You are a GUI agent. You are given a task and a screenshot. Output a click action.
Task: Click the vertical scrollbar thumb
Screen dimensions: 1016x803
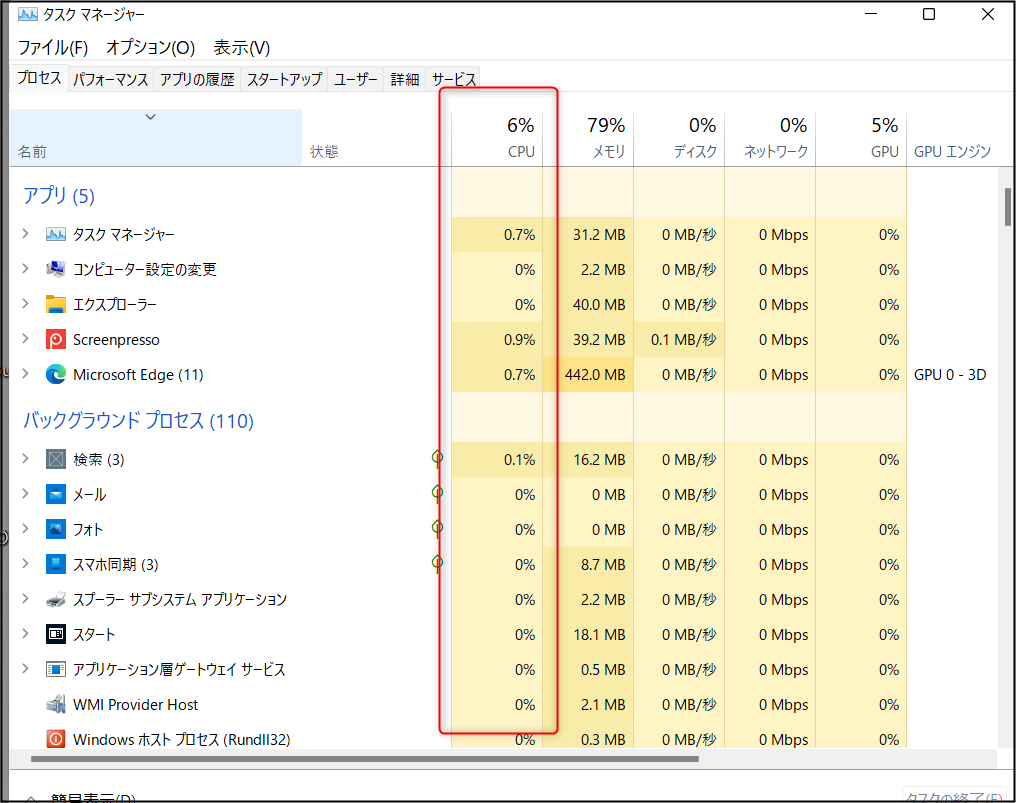point(1008,207)
